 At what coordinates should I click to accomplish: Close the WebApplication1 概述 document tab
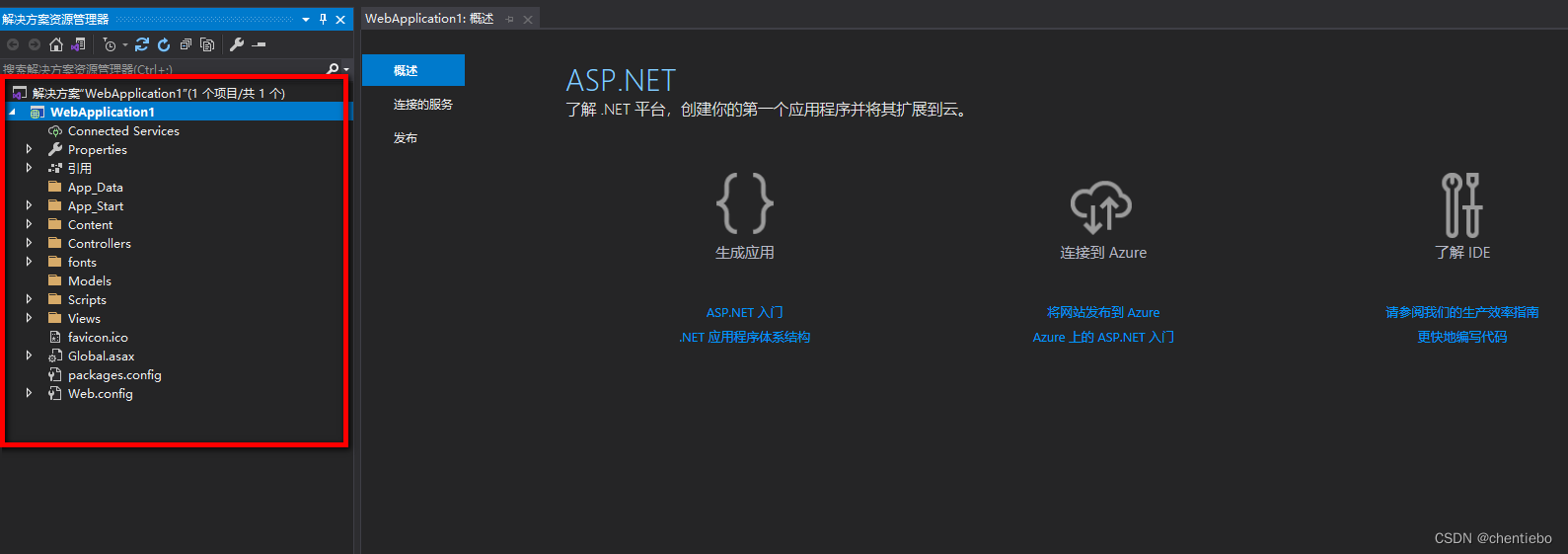(528, 20)
